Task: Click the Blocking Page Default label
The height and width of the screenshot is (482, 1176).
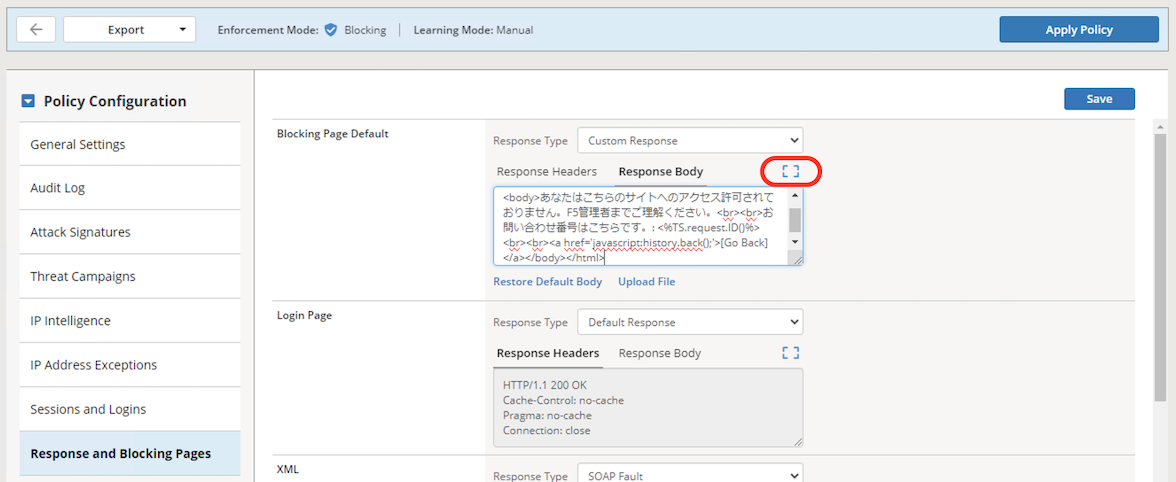Action: click(333, 134)
